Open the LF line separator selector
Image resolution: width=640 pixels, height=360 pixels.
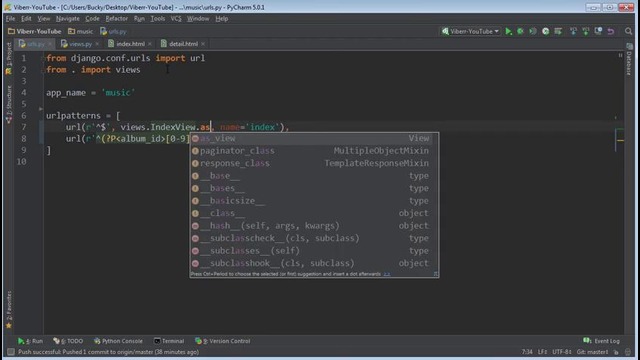[542, 352]
